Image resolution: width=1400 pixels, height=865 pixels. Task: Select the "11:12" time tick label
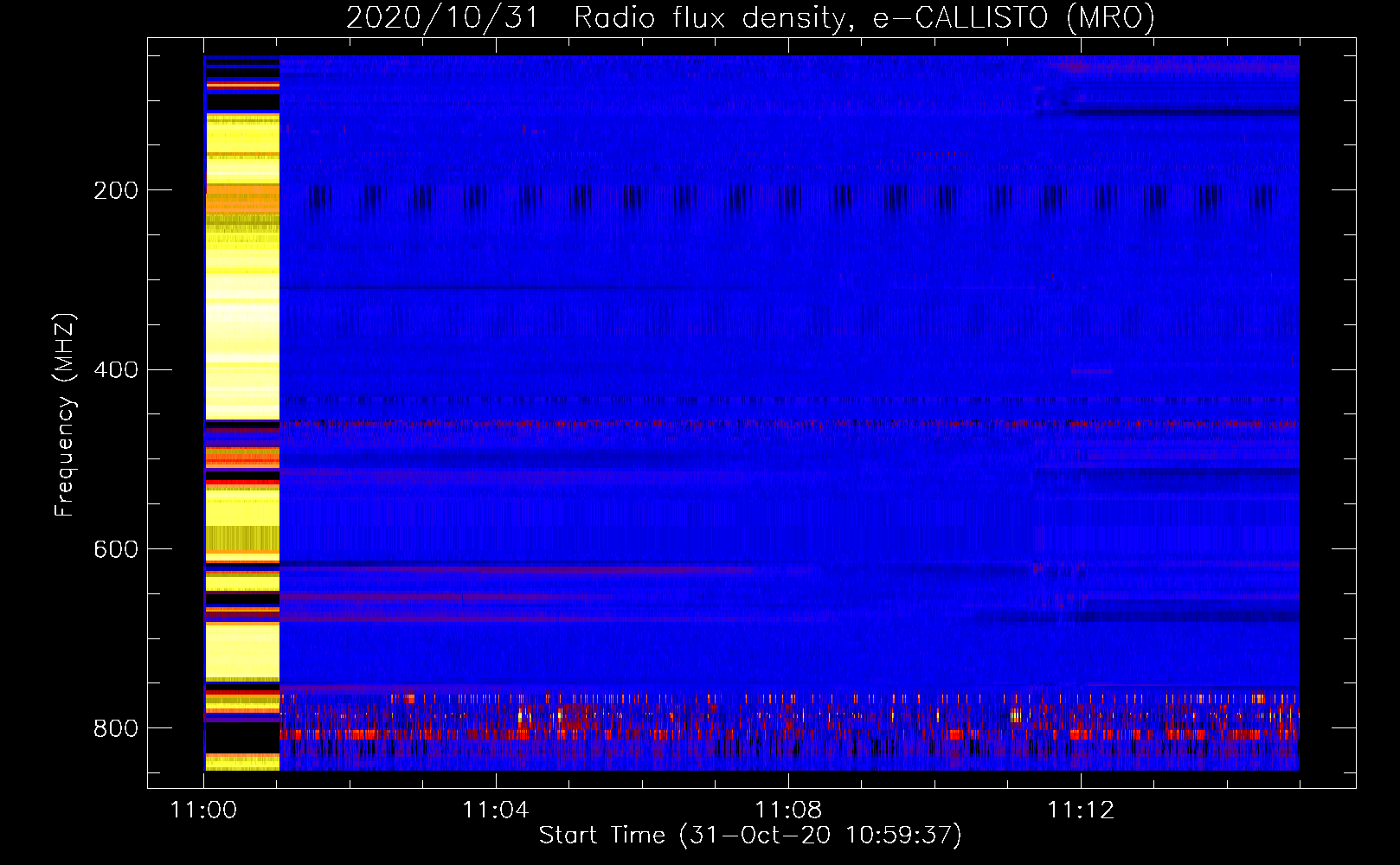tap(1081, 811)
